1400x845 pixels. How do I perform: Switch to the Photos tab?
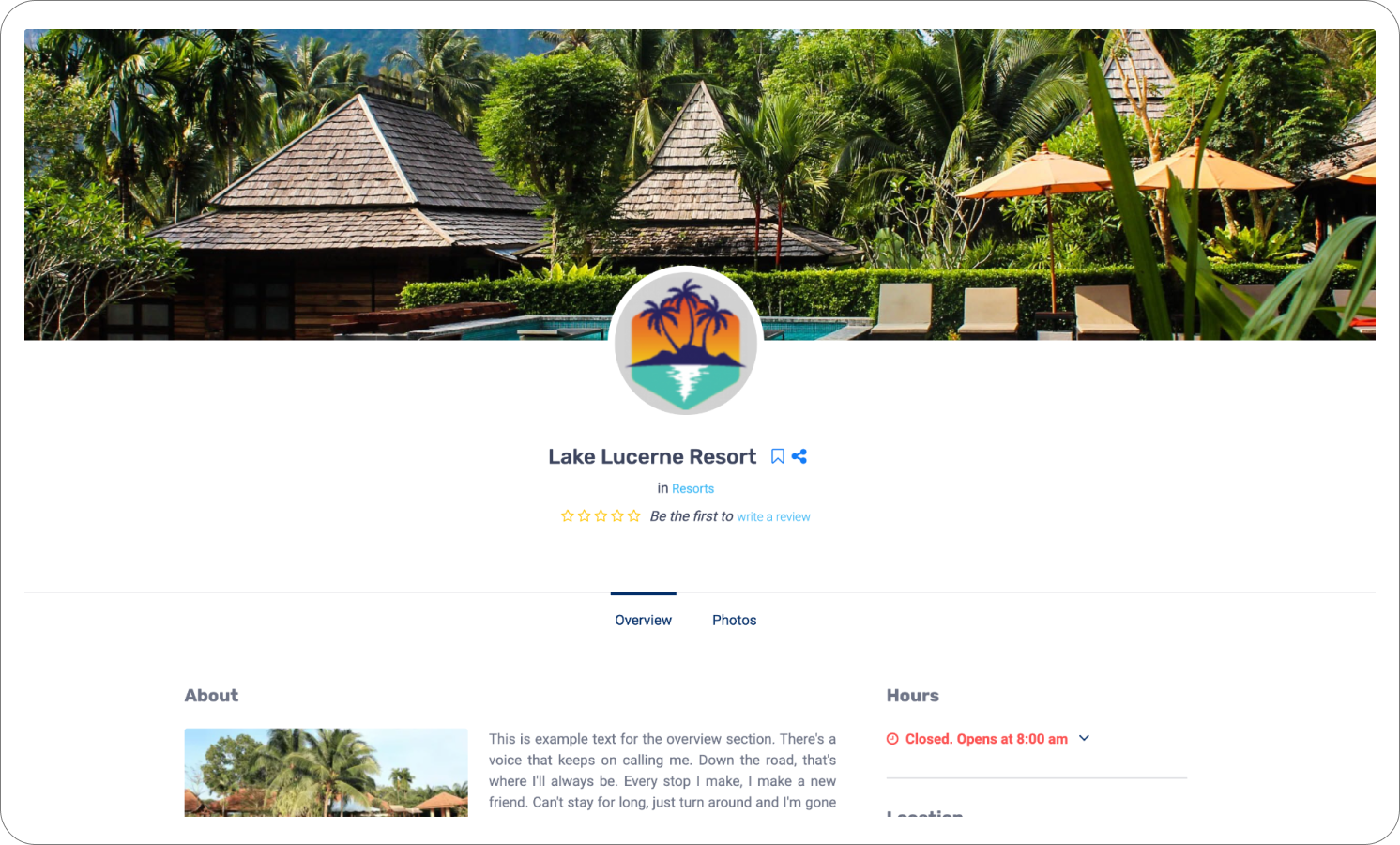point(735,621)
